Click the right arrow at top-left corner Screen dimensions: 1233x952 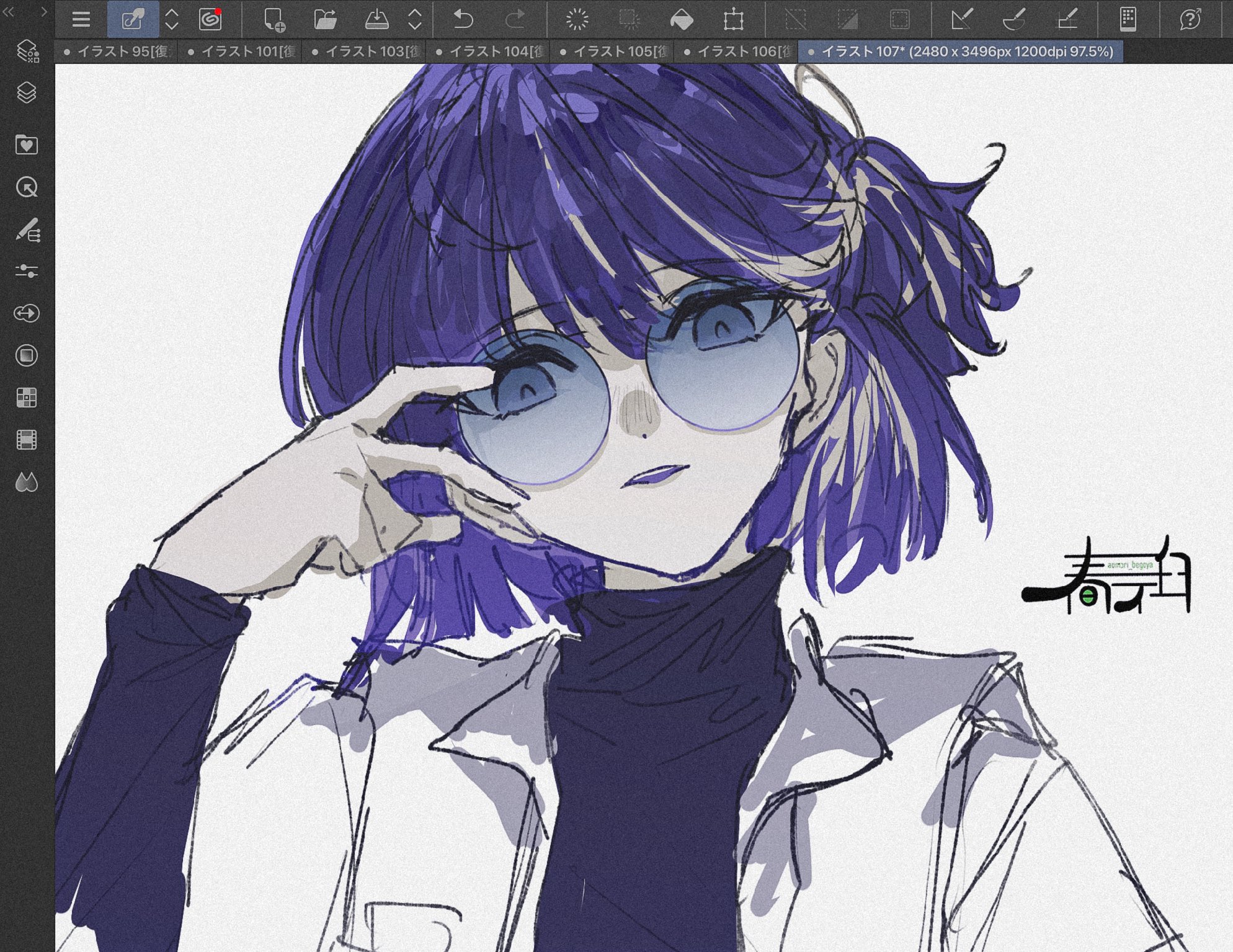(43, 11)
